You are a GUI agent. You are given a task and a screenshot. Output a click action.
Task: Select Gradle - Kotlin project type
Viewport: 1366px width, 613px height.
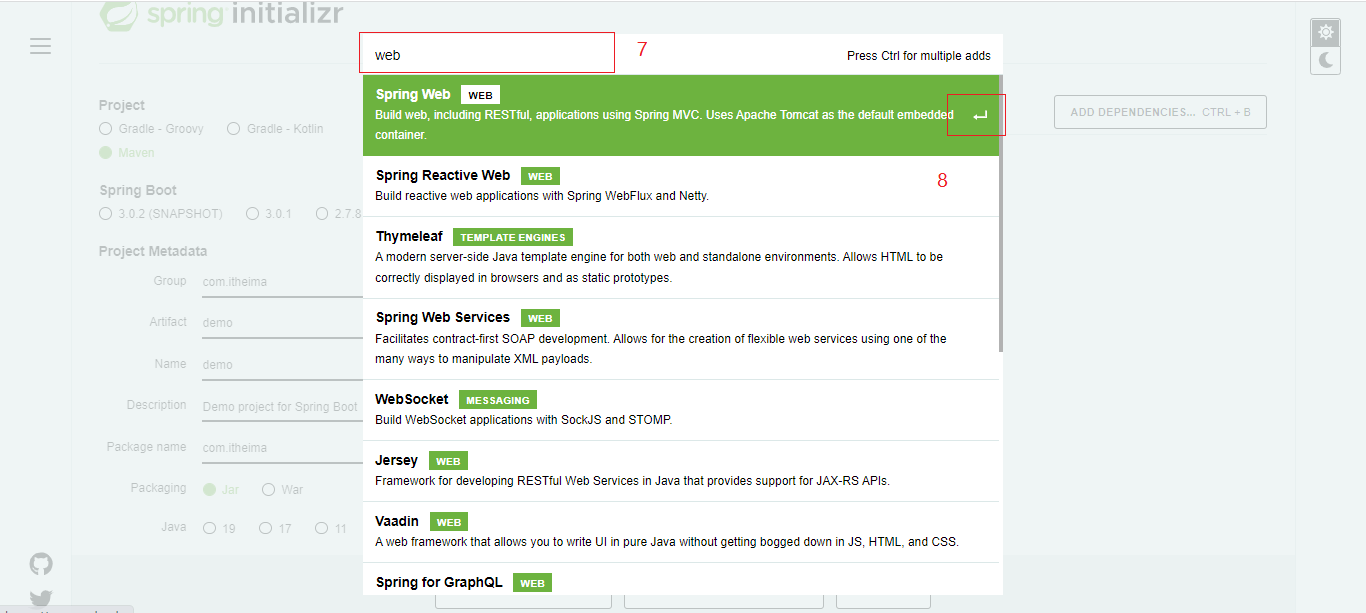point(234,129)
